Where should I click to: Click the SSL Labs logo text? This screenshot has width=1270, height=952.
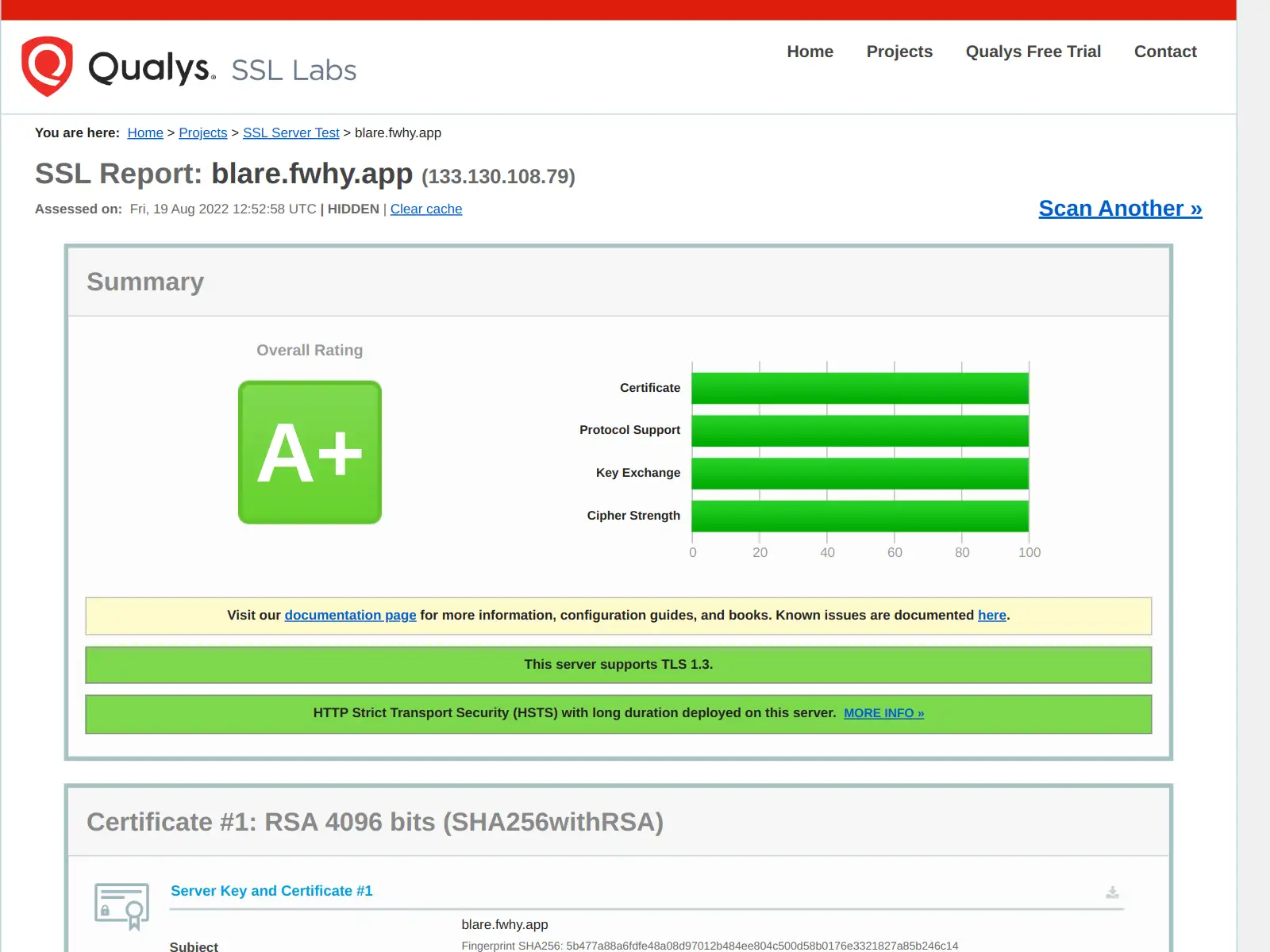294,70
